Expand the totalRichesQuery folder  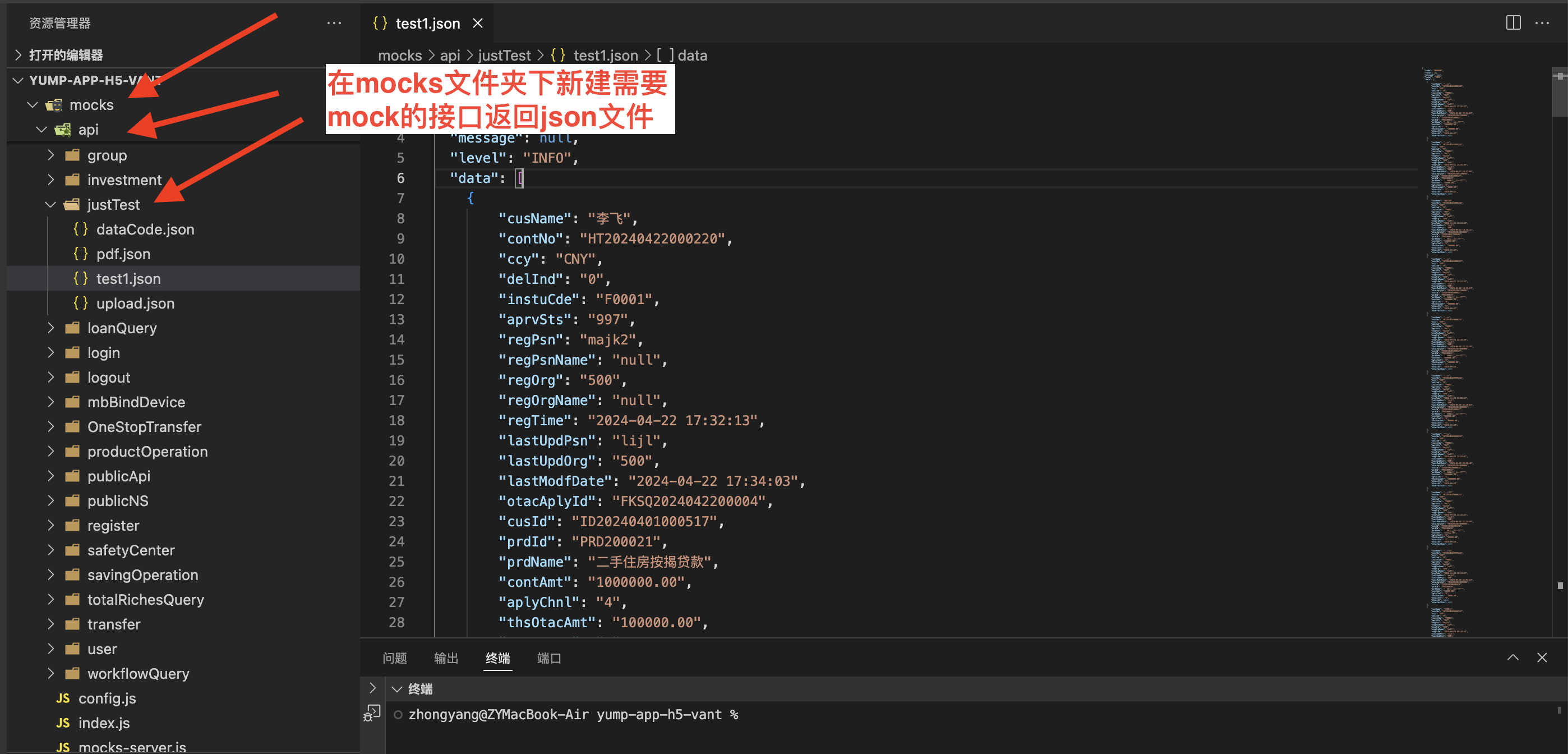tap(51, 599)
